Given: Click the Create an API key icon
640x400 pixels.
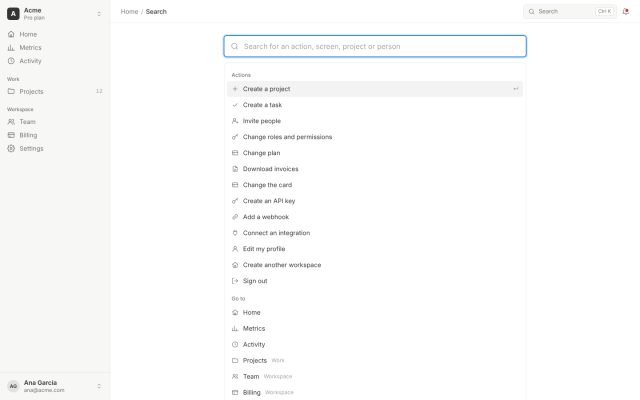Looking at the screenshot, I should 235,201.
